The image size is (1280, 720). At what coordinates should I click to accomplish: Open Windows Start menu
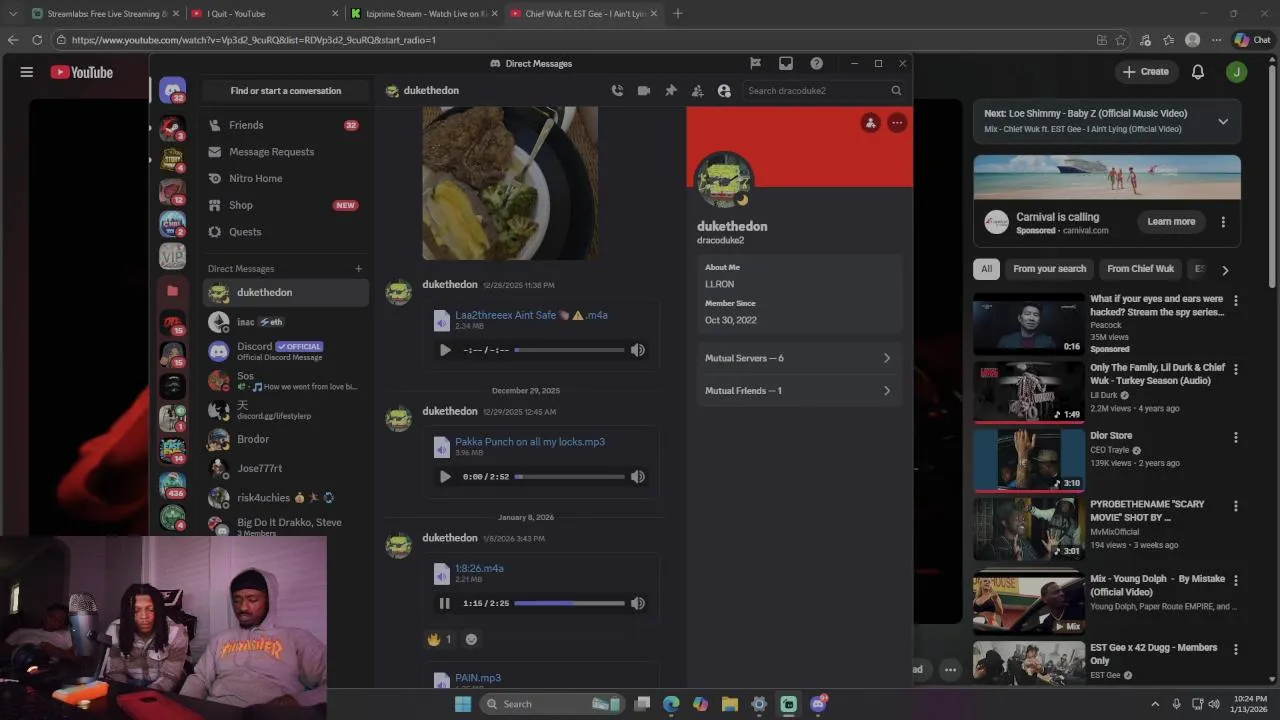(463, 704)
